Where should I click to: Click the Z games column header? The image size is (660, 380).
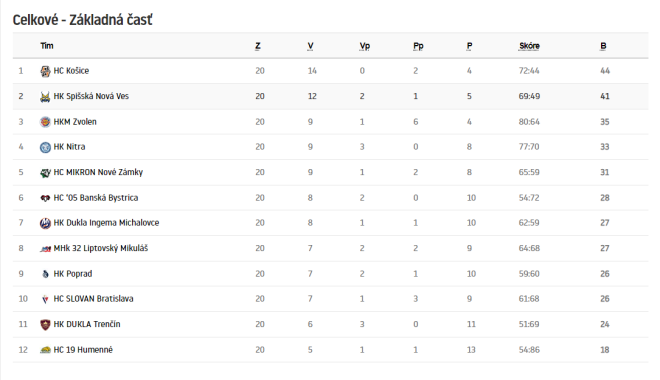258,46
